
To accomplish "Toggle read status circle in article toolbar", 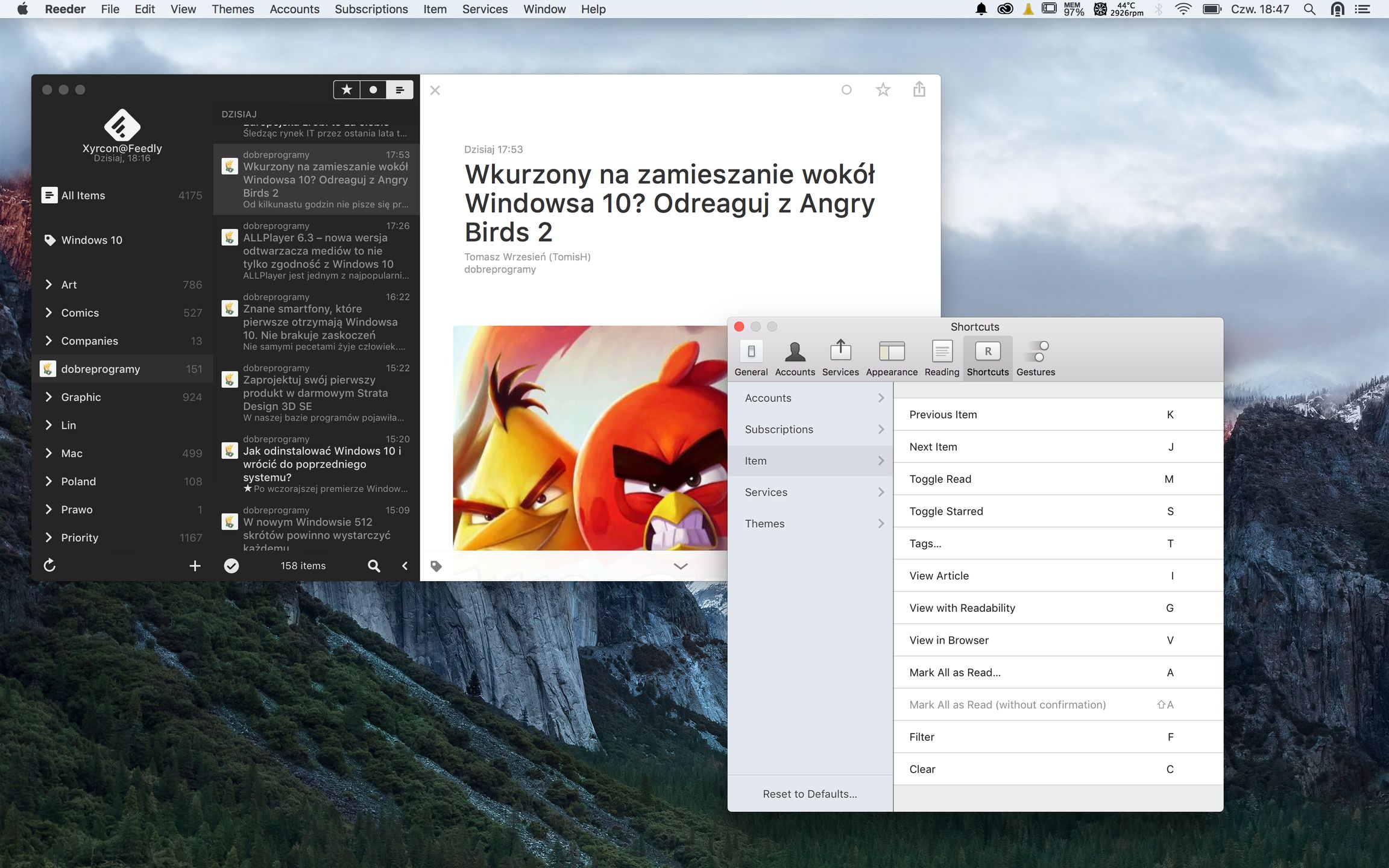I will click(x=846, y=90).
